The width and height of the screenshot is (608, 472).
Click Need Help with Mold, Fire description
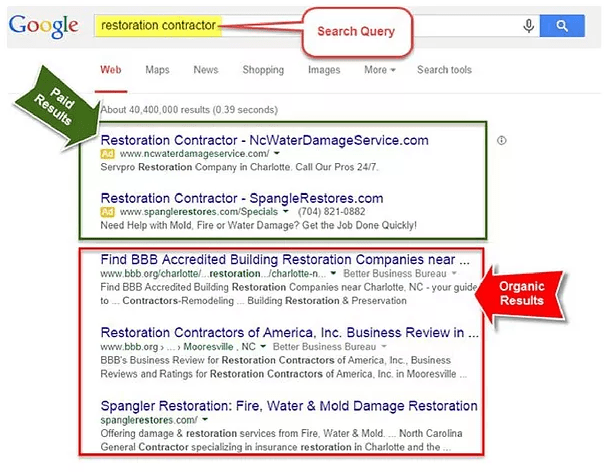pos(259,225)
